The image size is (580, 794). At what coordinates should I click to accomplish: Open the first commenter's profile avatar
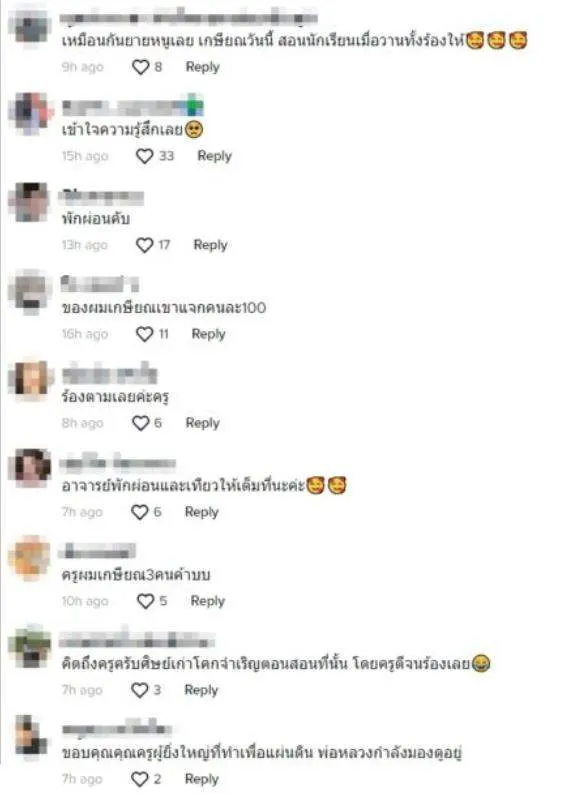pos(31,26)
